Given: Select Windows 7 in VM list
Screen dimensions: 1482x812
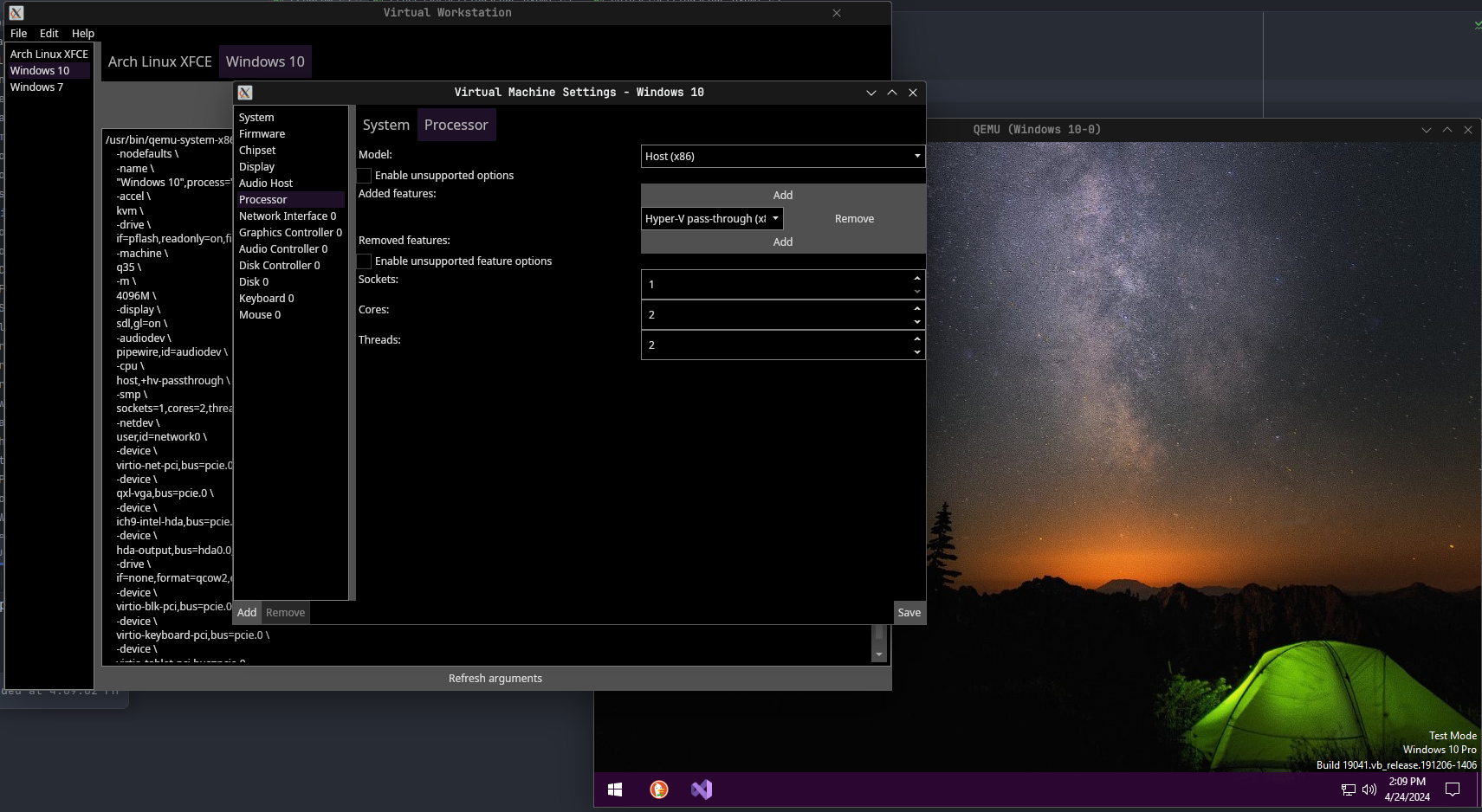Looking at the screenshot, I should [x=49, y=87].
